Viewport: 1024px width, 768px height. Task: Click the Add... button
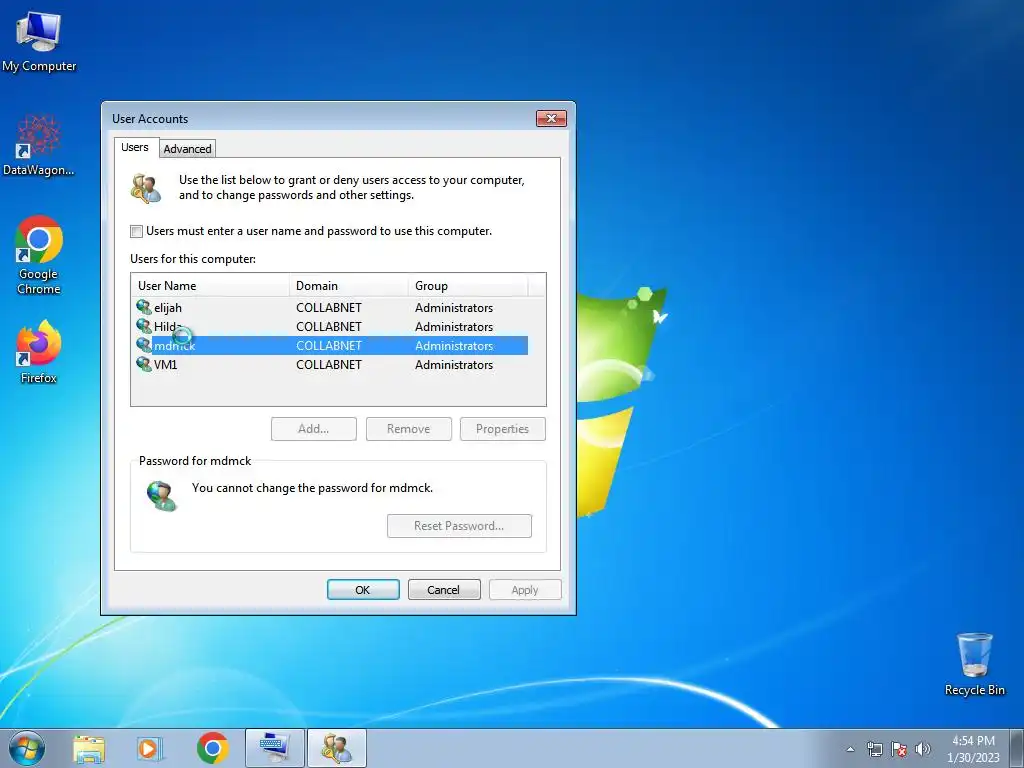pyautogui.click(x=313, y=429)
